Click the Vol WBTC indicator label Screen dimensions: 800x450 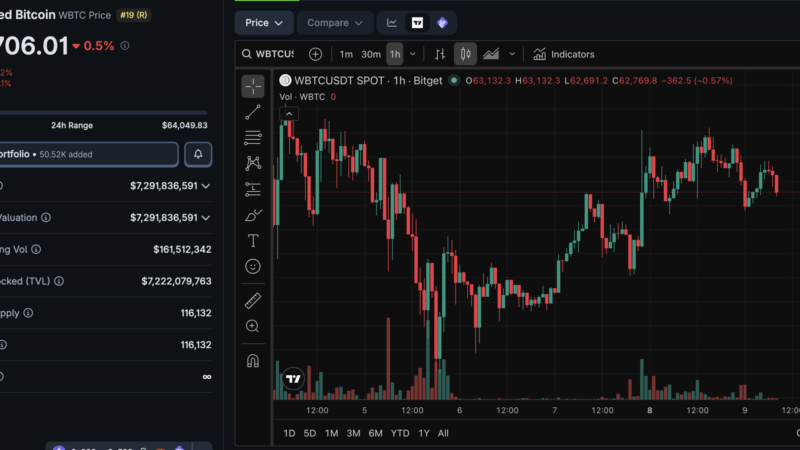[302, 97]
